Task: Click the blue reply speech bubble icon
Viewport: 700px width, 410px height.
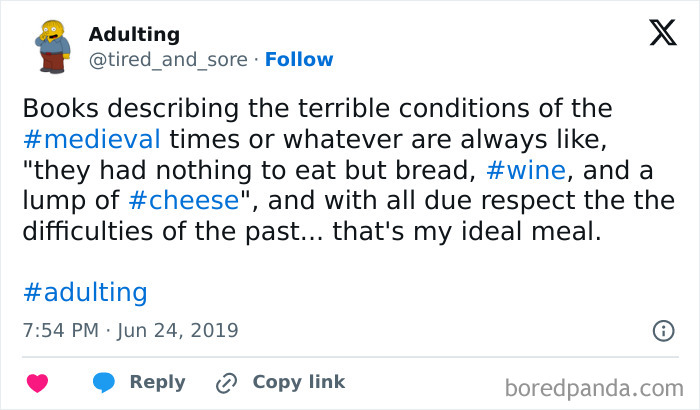Action: click(104, 382)
